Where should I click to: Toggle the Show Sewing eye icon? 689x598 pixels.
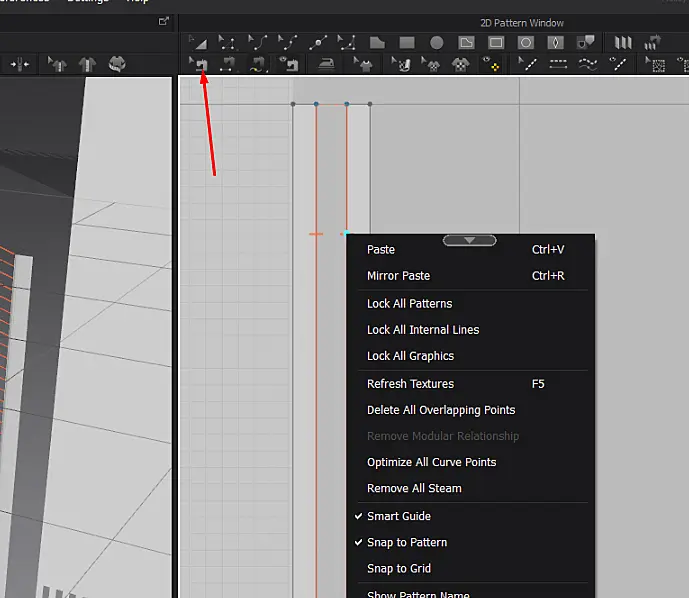(x=289, y=64)
